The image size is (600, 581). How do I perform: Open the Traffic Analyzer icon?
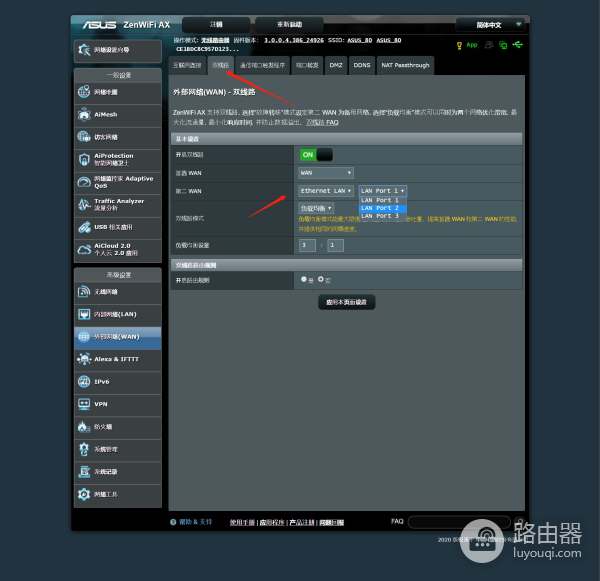[x=84, y=204]
